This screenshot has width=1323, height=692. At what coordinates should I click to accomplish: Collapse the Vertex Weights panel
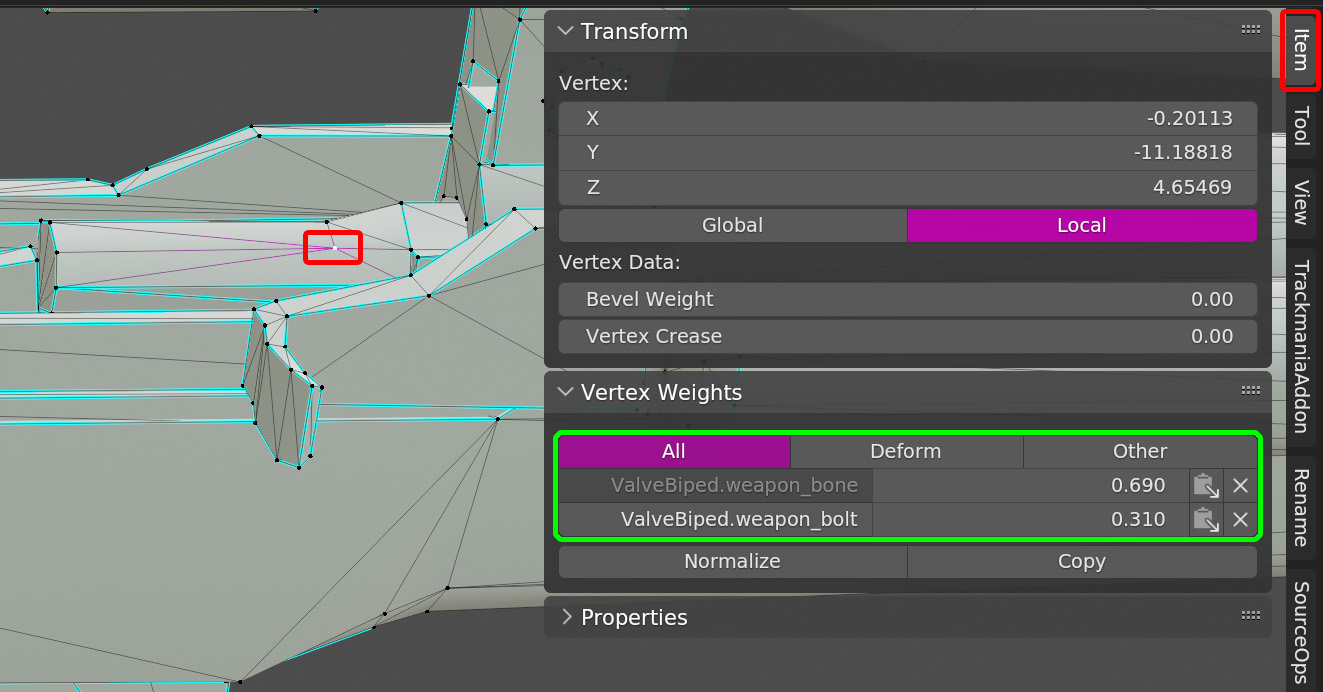point(566,392)
